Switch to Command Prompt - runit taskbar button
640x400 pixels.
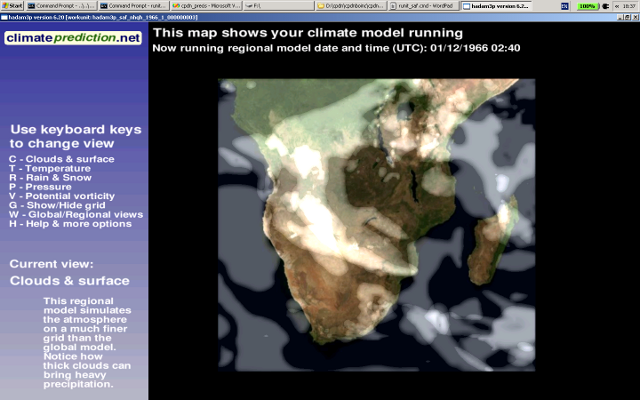133,6
